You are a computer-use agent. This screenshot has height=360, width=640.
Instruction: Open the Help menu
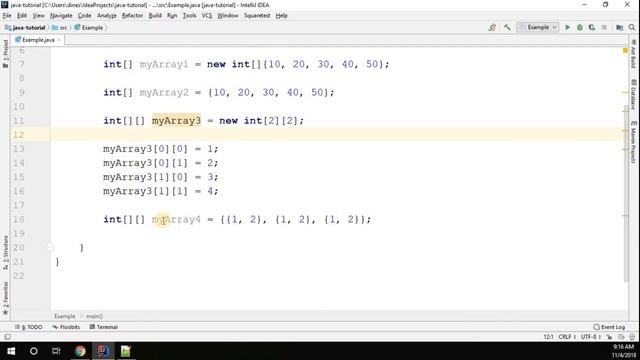(x=281, y=16)
